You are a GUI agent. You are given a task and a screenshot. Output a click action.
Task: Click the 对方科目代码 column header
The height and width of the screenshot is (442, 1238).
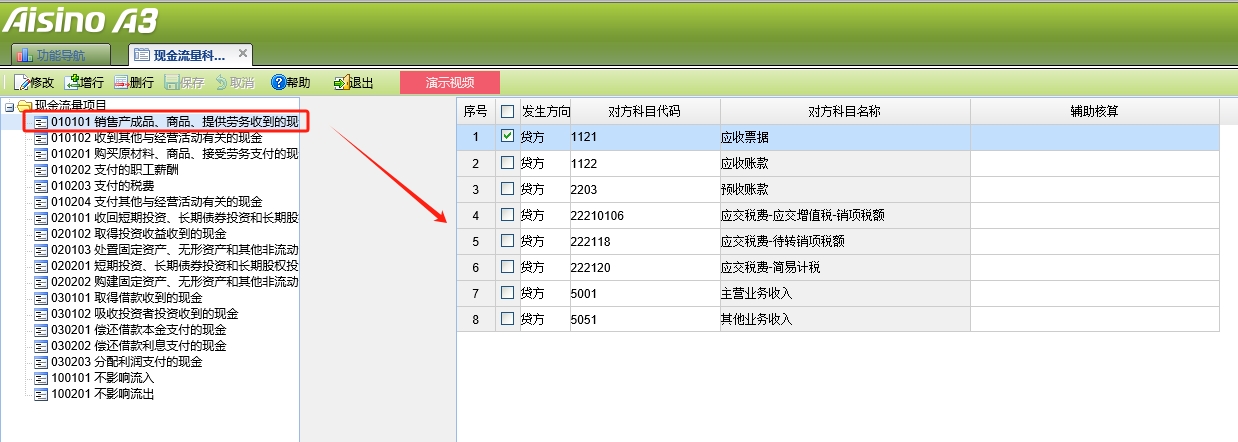point(644,111)
